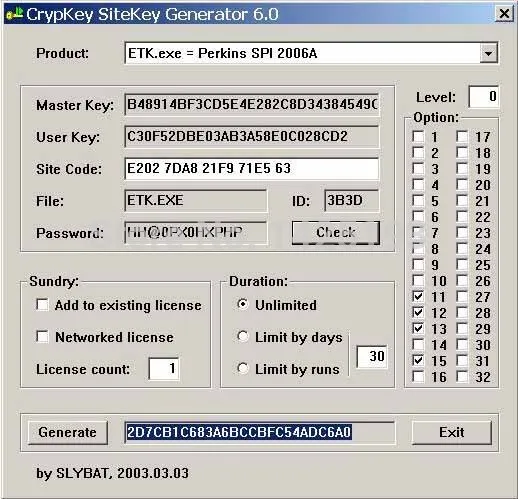Check Option 26 checkbox
518x499 pixels.
462,280
